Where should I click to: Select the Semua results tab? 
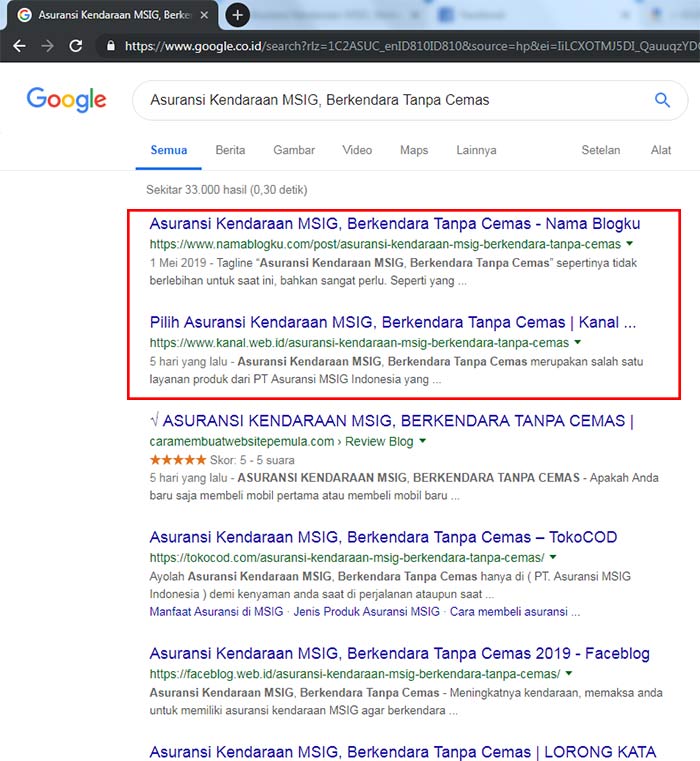[168, 150]
